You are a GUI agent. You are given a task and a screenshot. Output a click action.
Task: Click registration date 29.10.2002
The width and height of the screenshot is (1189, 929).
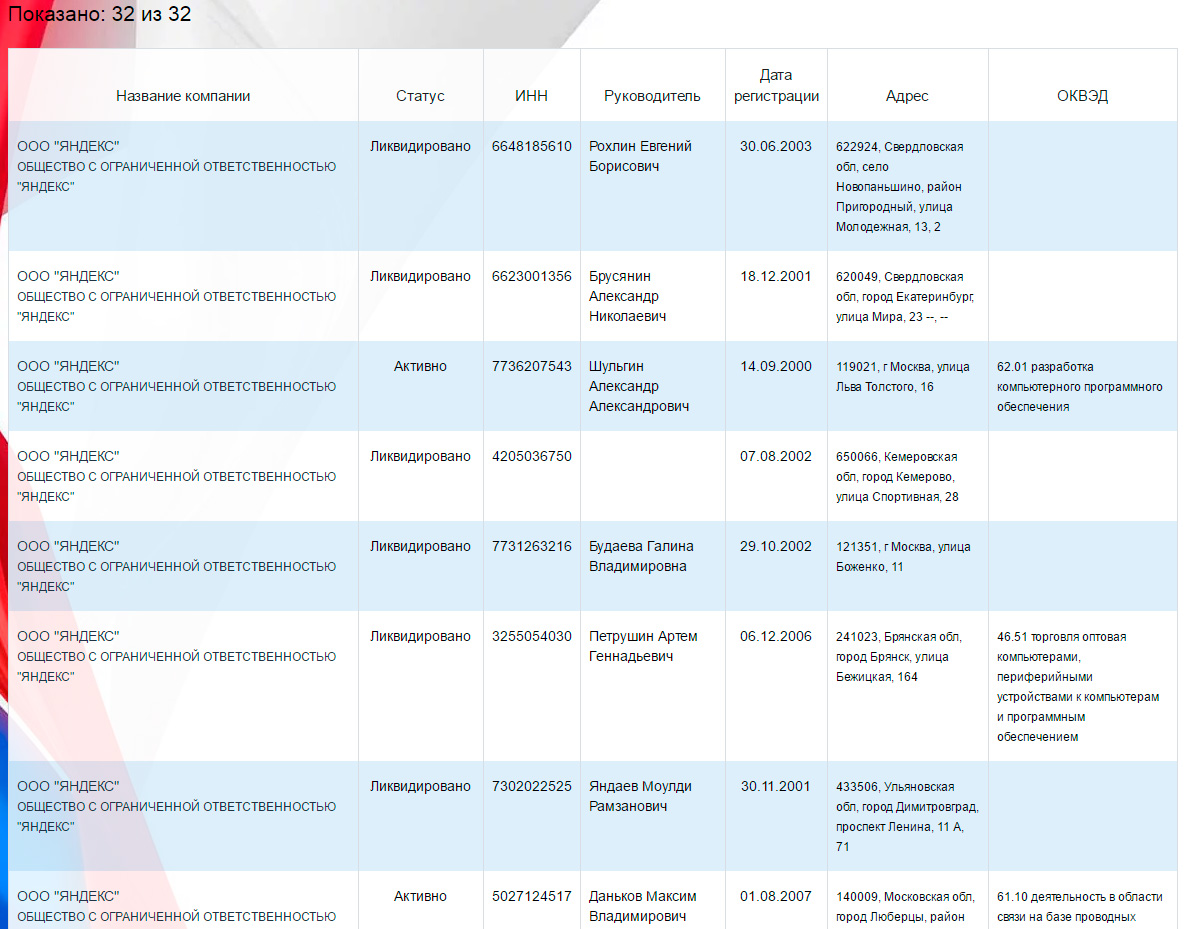click(x=776, y=547)
